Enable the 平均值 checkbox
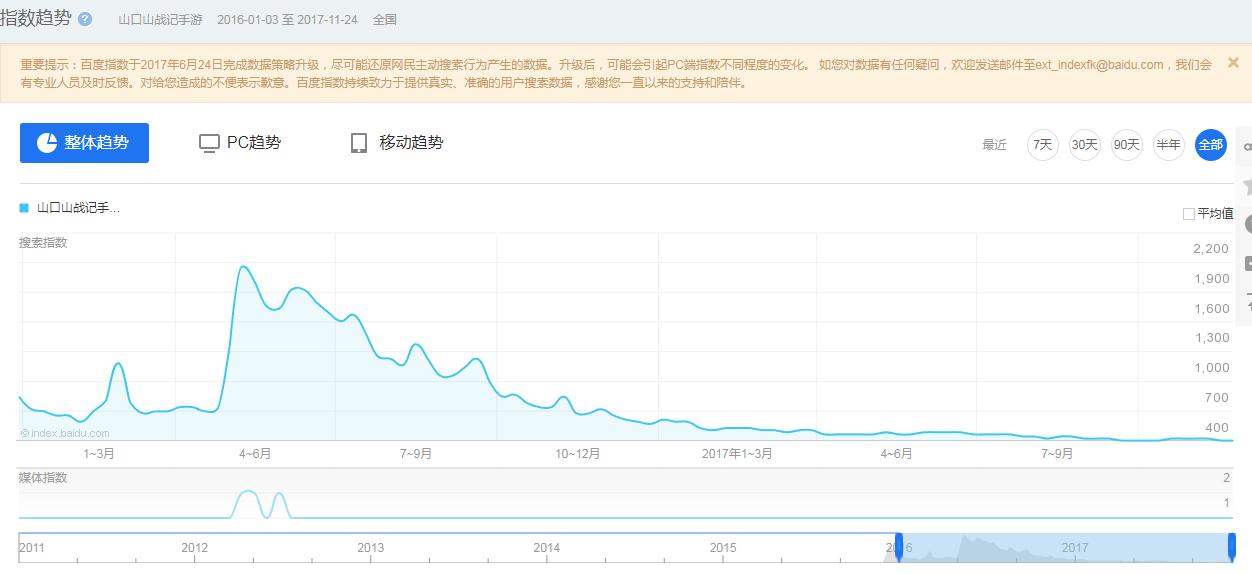Viewport: 1252px width, 574px height. [x=1189, y=214]
